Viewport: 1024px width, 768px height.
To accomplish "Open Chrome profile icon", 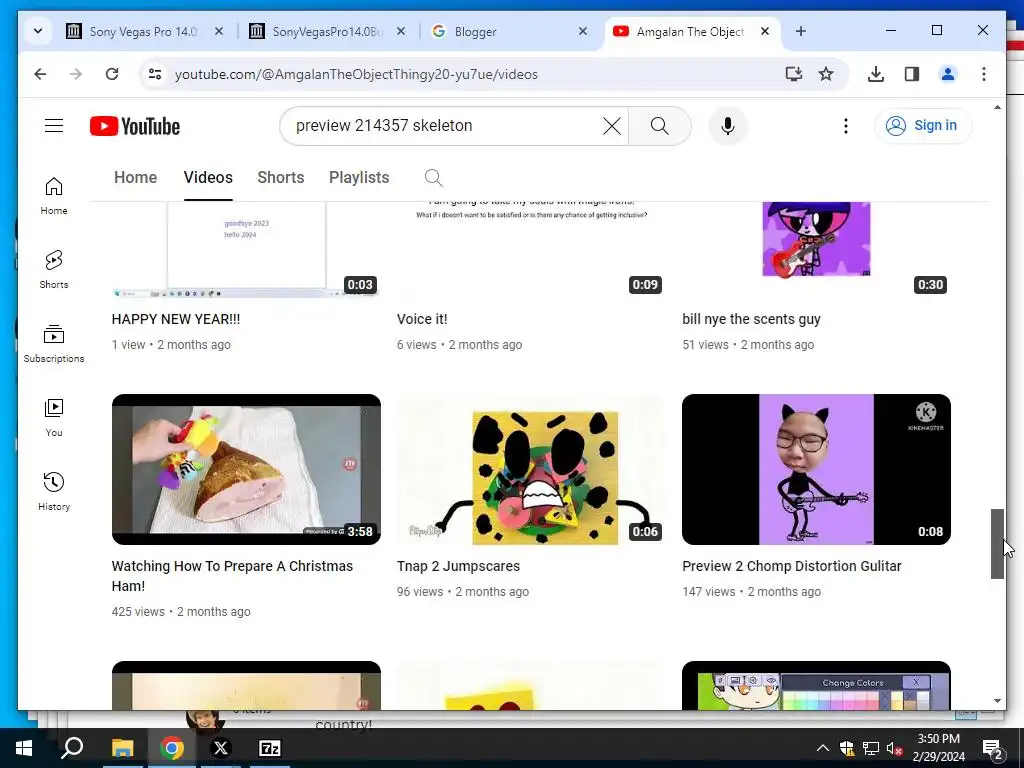I will pyautogui.click(x=948, y=74).
